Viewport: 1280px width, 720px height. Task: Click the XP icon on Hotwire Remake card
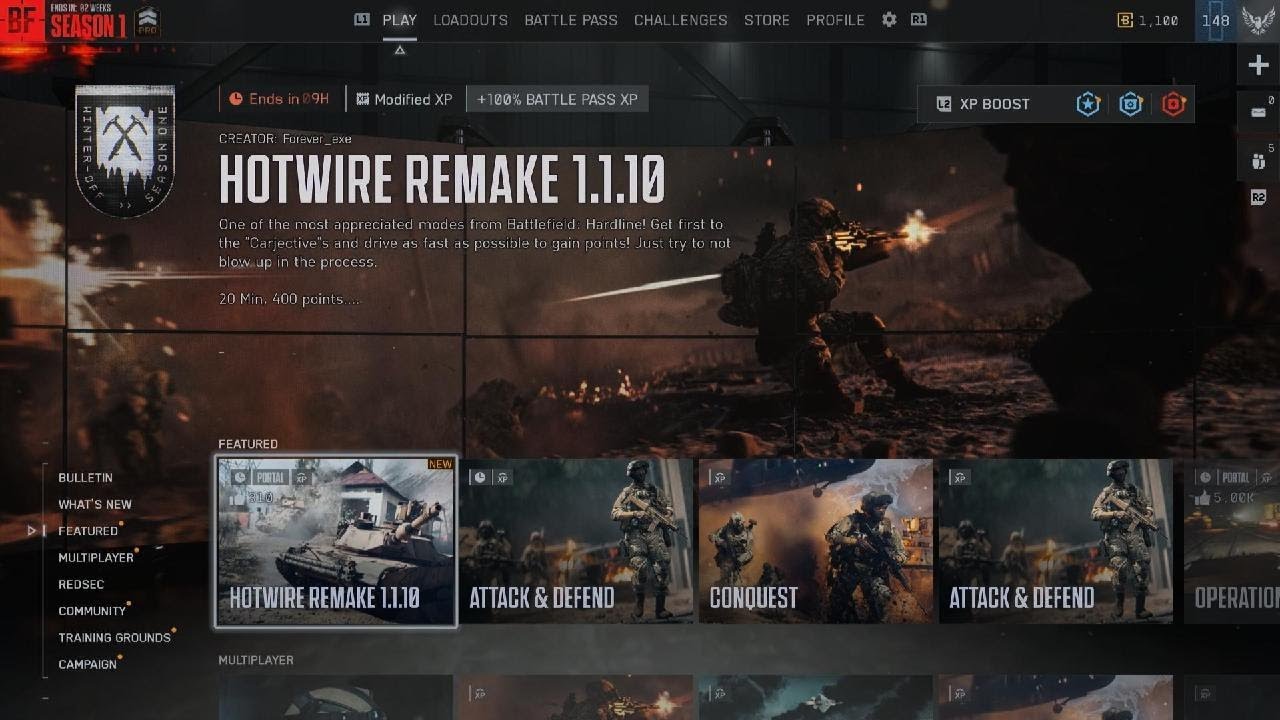click(301, 478)
